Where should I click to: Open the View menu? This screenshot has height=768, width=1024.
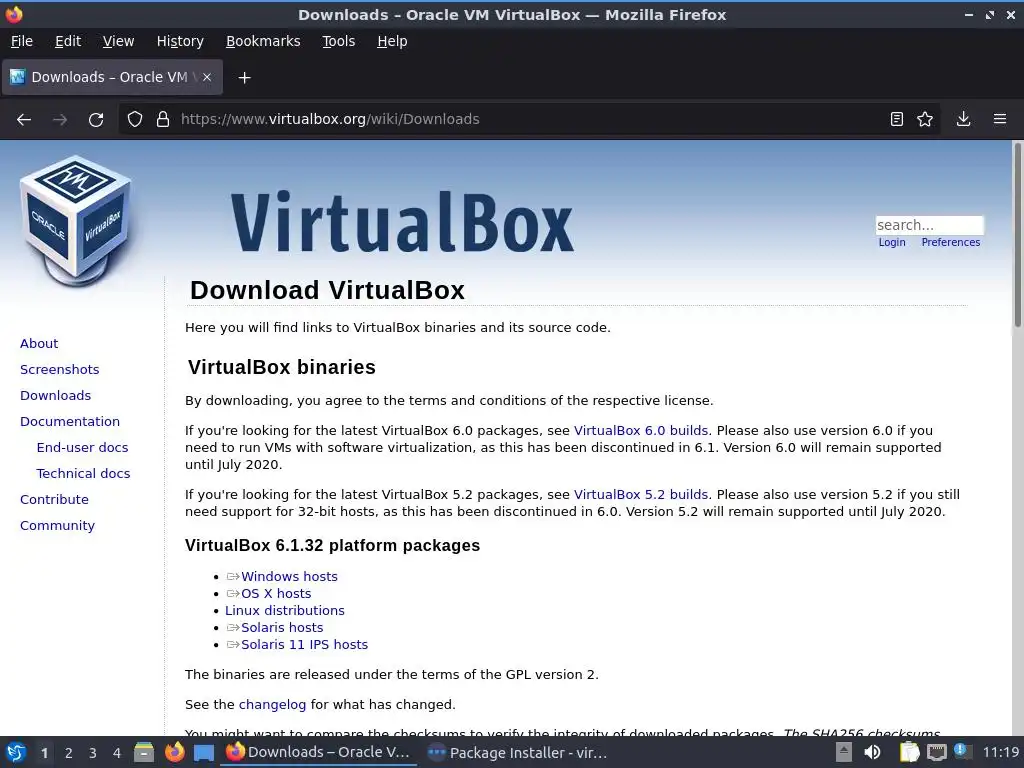click(x=118, y=41)
